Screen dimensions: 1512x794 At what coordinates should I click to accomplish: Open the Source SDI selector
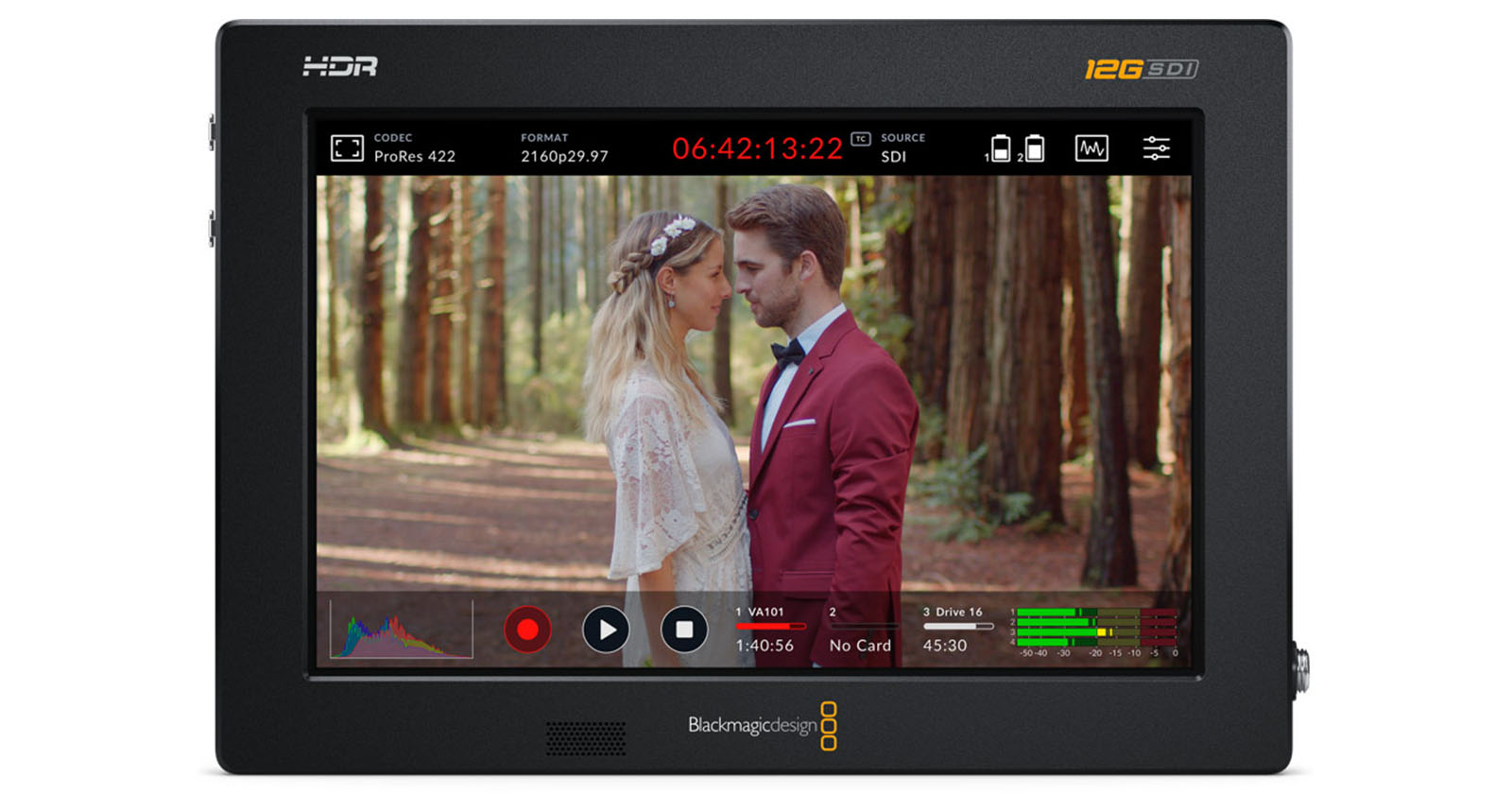coord(902,148)
